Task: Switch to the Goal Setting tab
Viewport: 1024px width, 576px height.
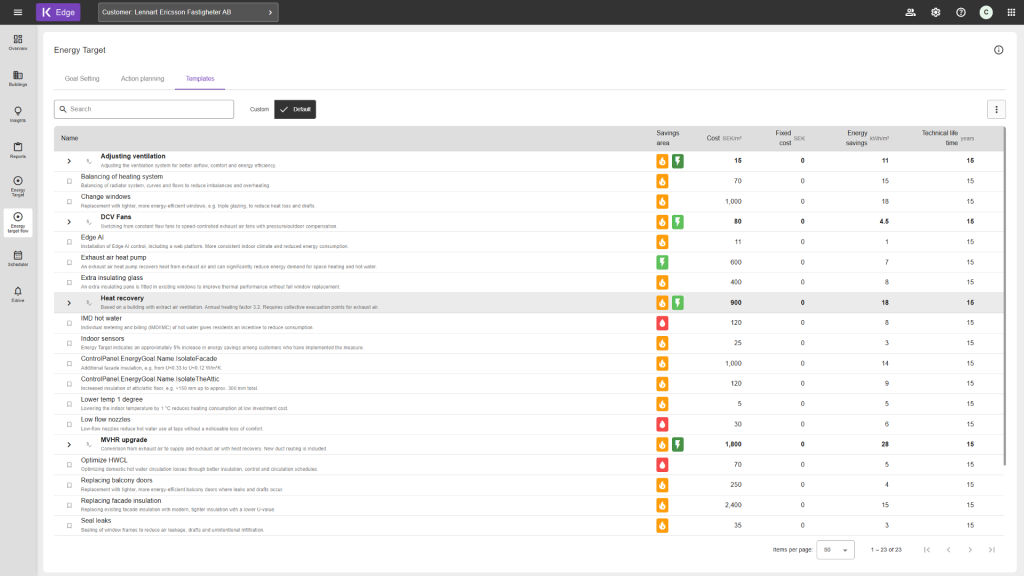Action: click(82, 79)
